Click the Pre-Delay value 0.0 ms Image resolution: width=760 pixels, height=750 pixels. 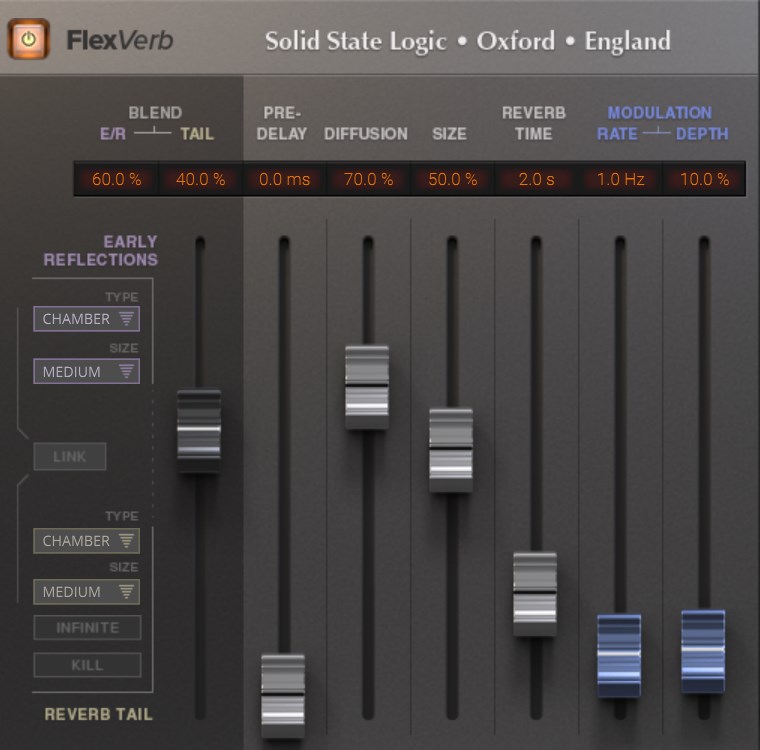pyautogui.click(x=284, y=180)
